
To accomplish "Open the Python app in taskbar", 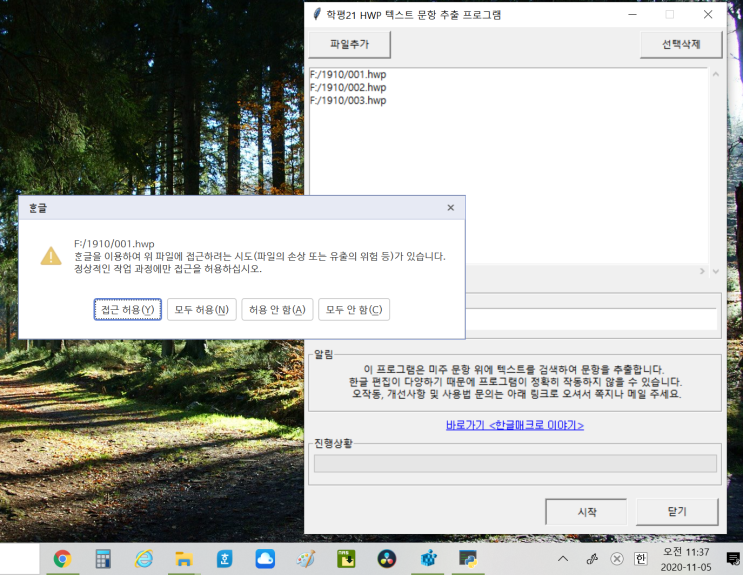I will 468,559.
